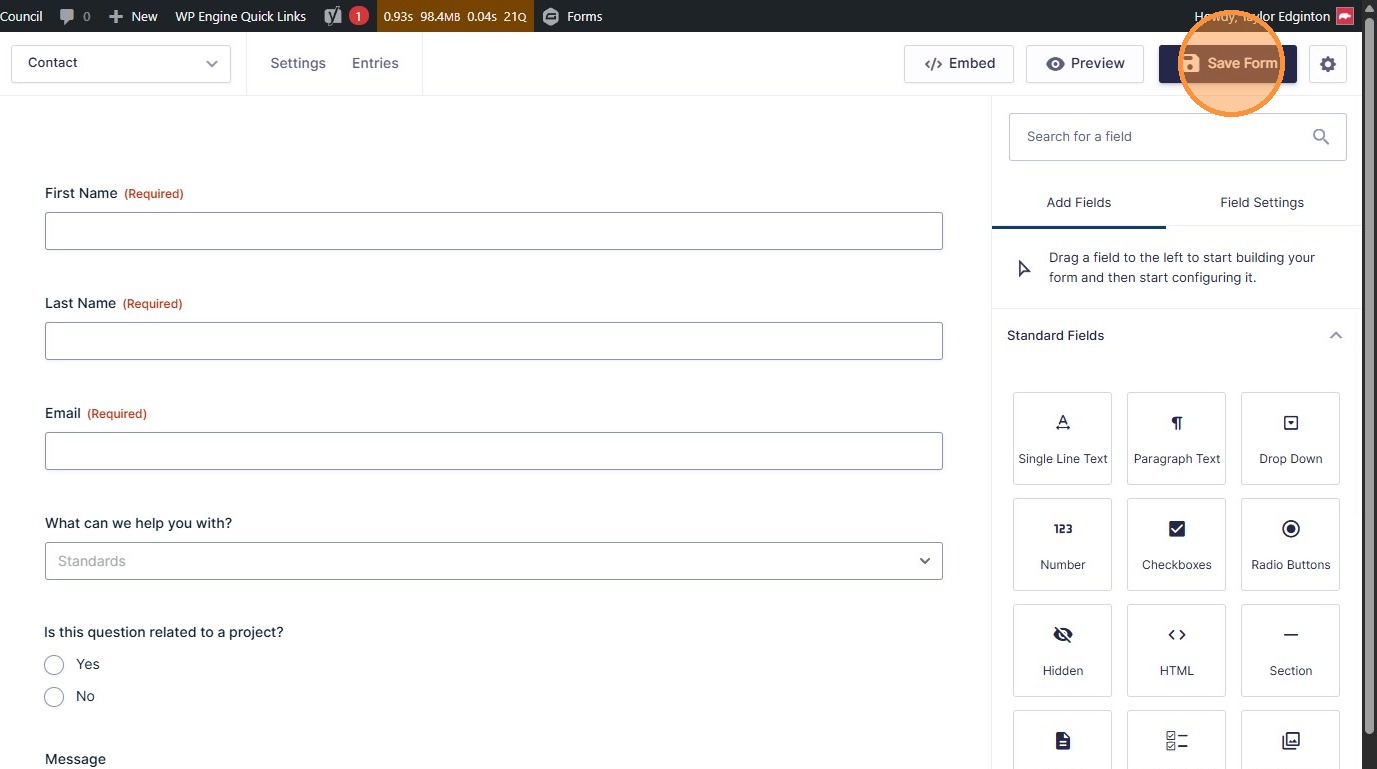Click the Last Name input field
The image size is (1377, 769).
pyautogui.click(x=494, y=341)
